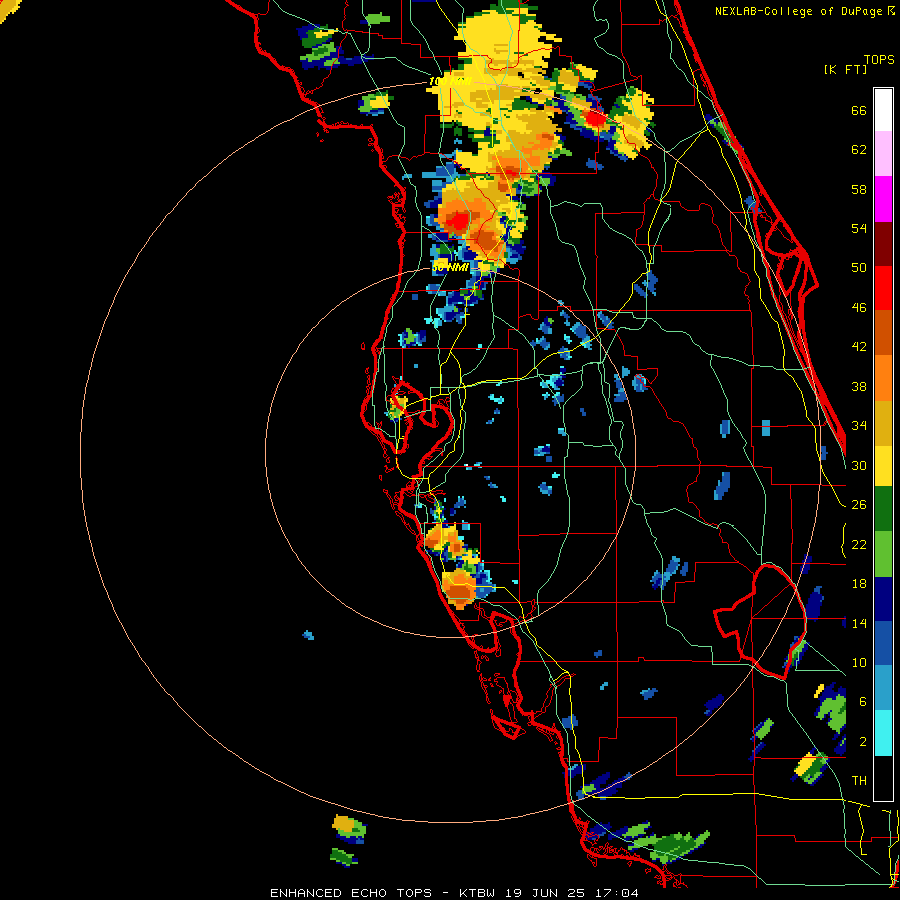Click the 14 legend value
This screenshot has width=900, height=900.
pos(859,624)
